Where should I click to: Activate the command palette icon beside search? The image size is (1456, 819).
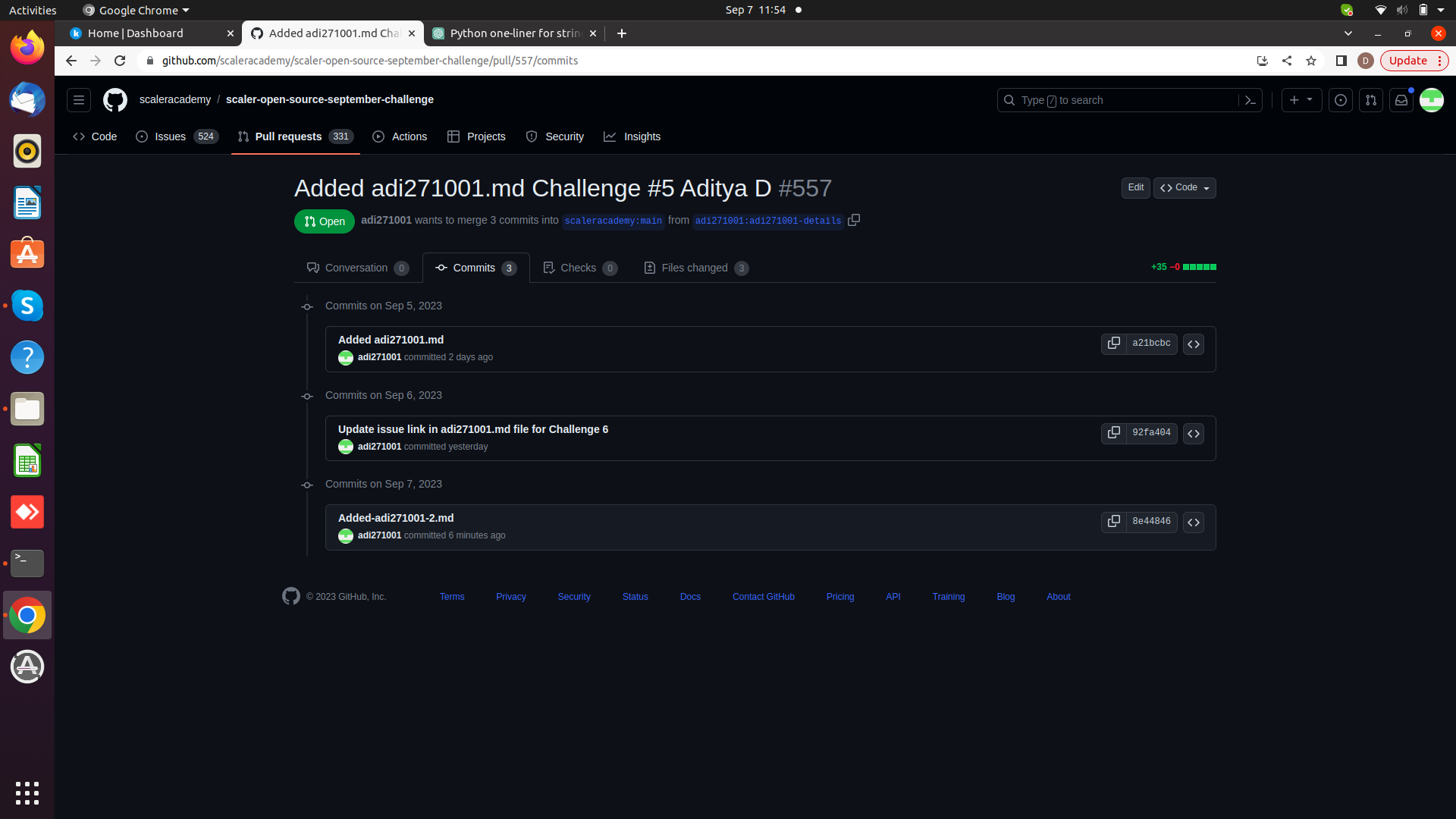click(1250, 99)
